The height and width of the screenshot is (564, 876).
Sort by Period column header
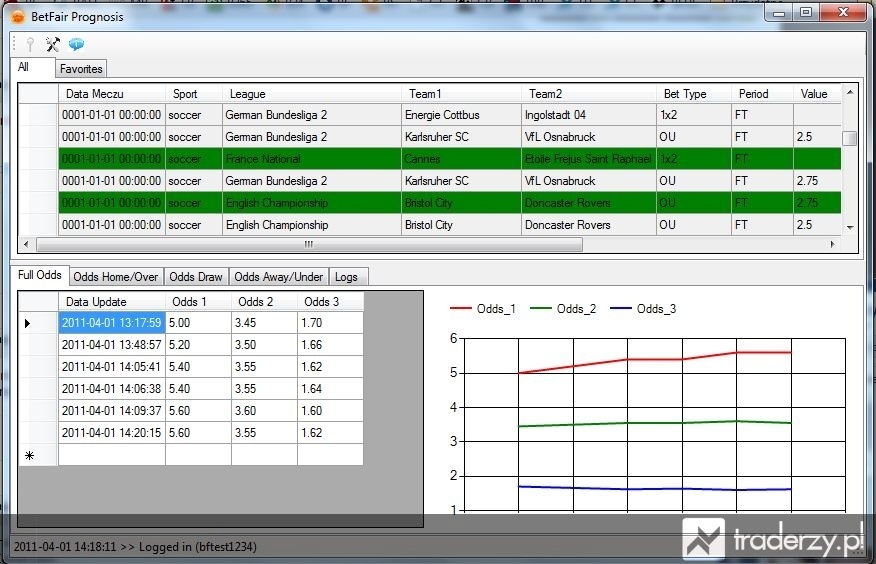[x=763, y=94]
